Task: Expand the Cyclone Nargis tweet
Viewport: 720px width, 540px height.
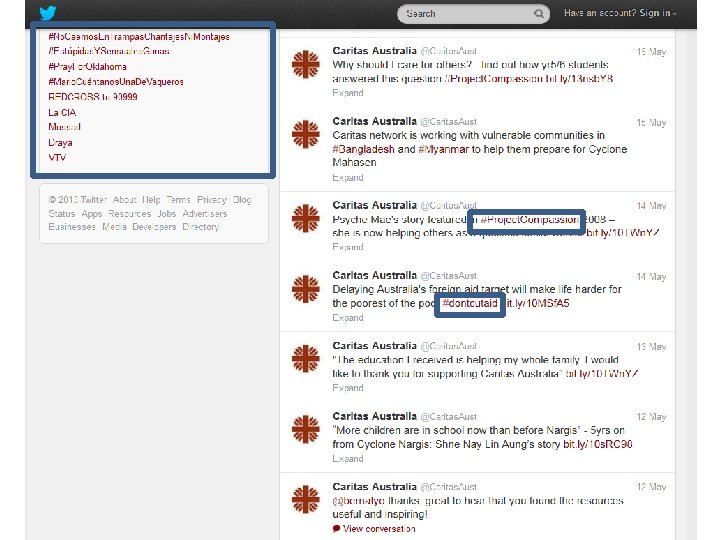Action: 348,459
